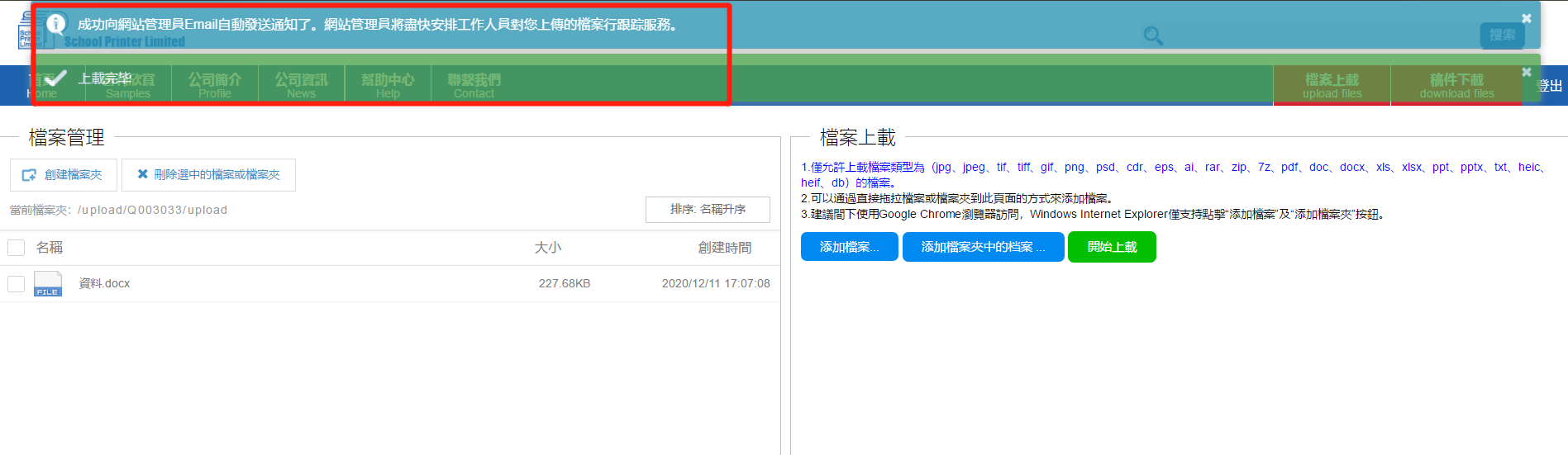Click the checkmark icon beside 上載完毕
Viewport: 1568px width, 455px height.
coord(55,78)
